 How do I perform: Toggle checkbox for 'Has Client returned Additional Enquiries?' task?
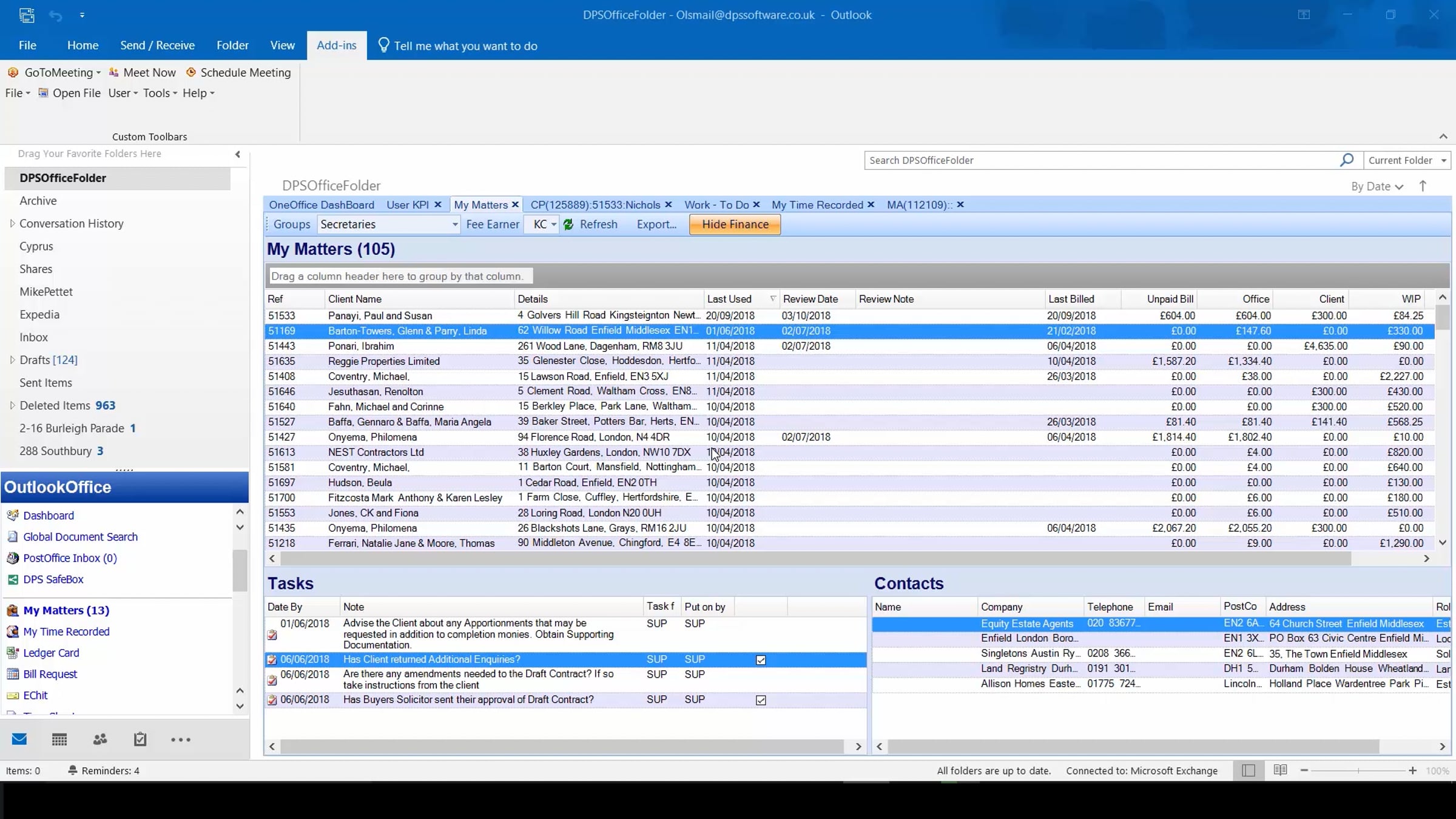[761, 660]
